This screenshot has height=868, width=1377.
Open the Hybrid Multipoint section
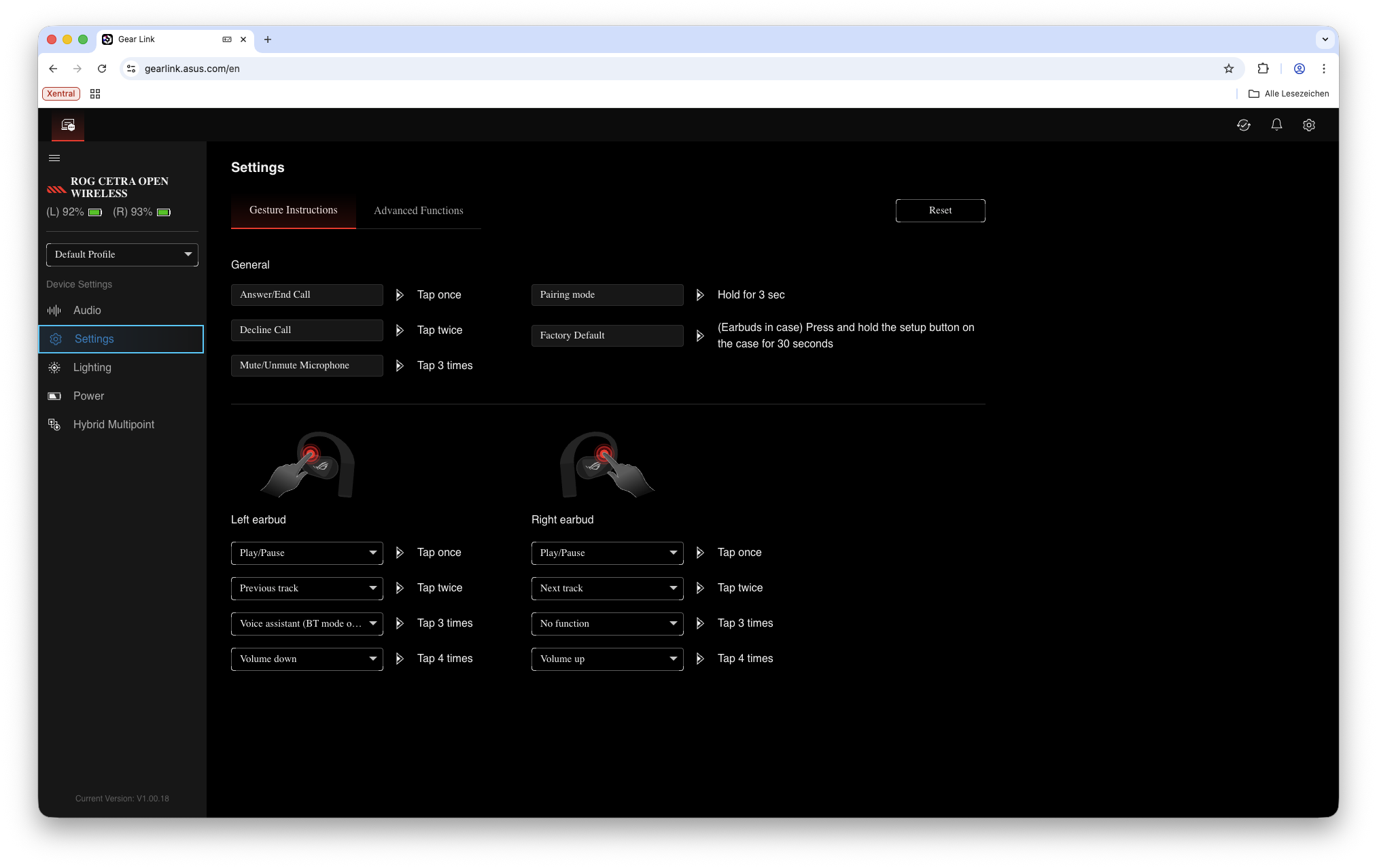[114, 424]
